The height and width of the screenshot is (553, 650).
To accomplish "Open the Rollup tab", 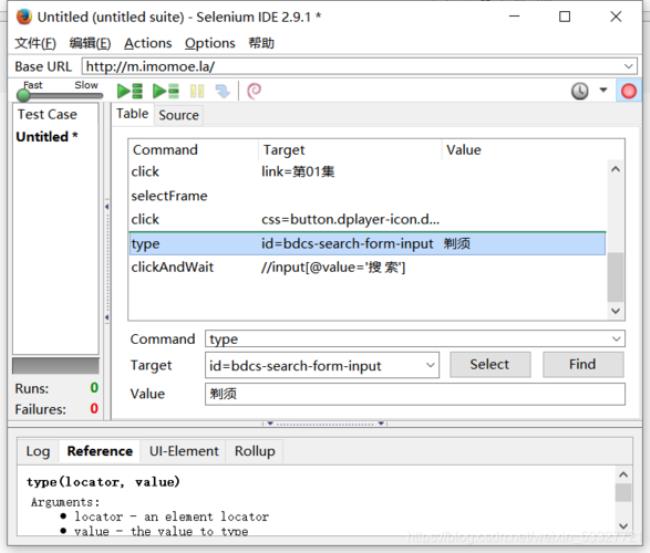I will click(255, 451).
